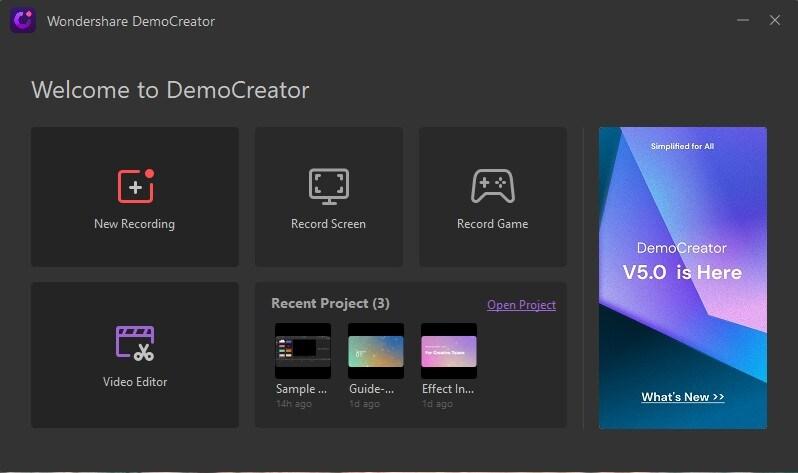Click the Wondershare DemoCreator logo icon

[x=23, y=21]
